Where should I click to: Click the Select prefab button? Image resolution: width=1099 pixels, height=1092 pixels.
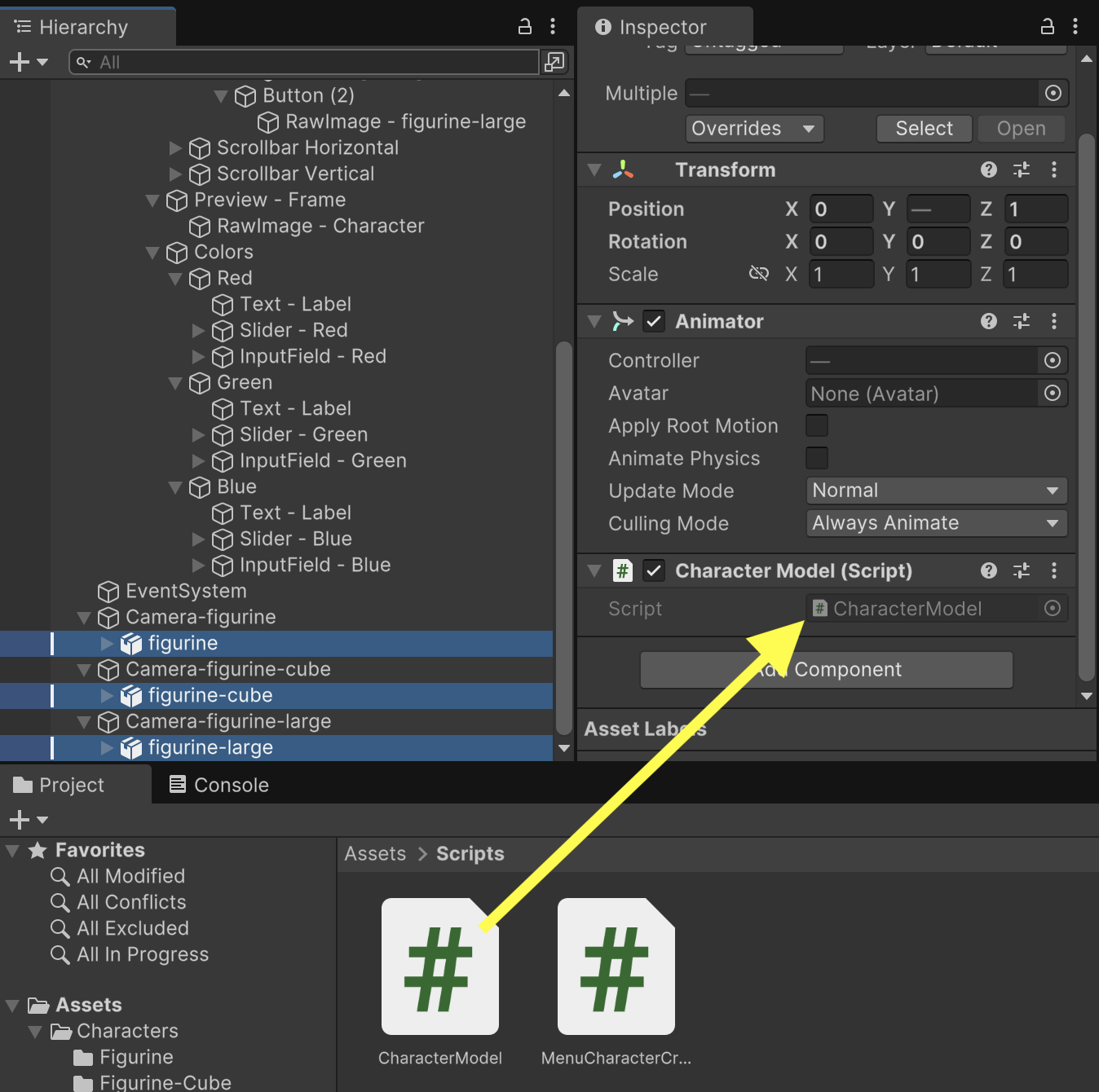tap(923, 129)
